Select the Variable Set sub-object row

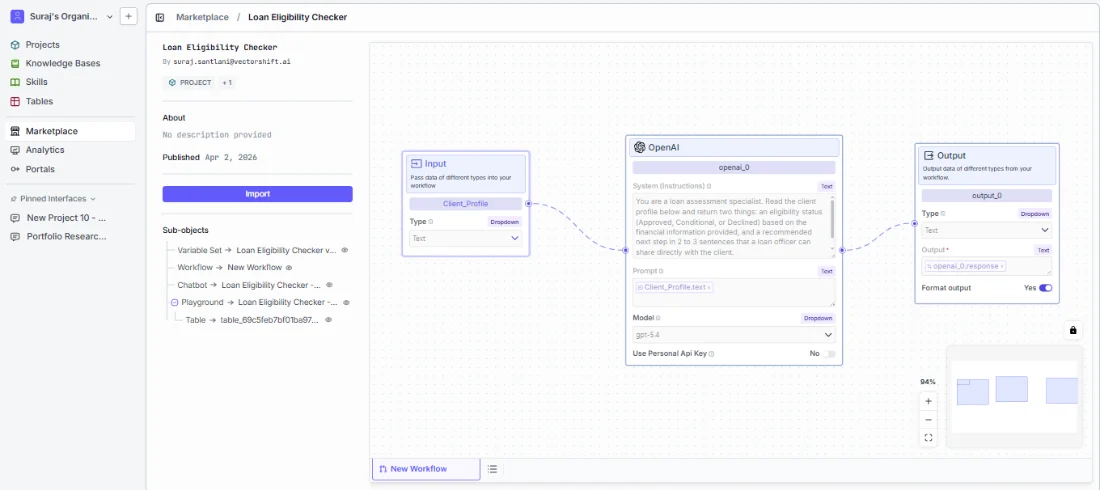click(257, 250)
